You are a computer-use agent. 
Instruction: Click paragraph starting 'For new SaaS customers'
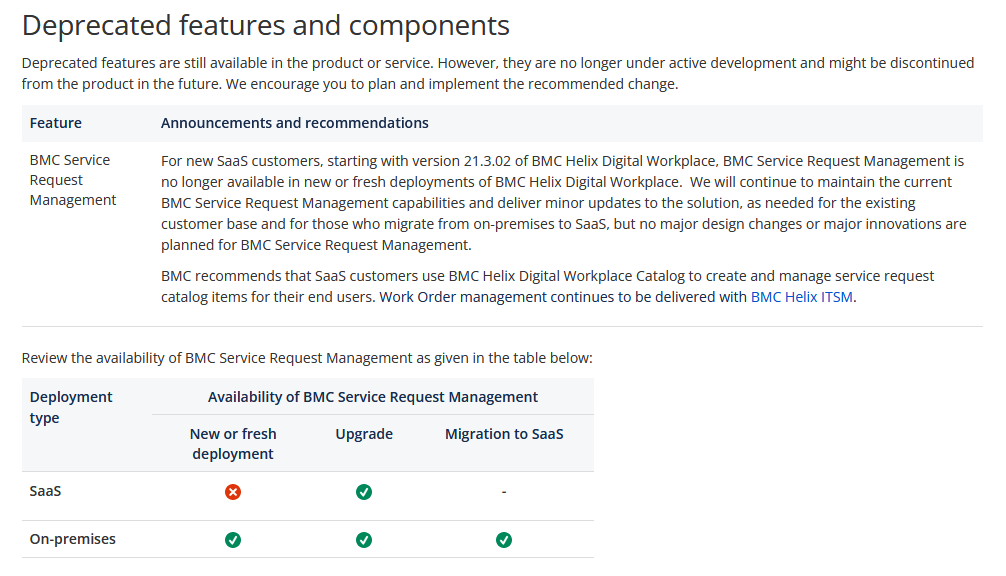[563, 203]
